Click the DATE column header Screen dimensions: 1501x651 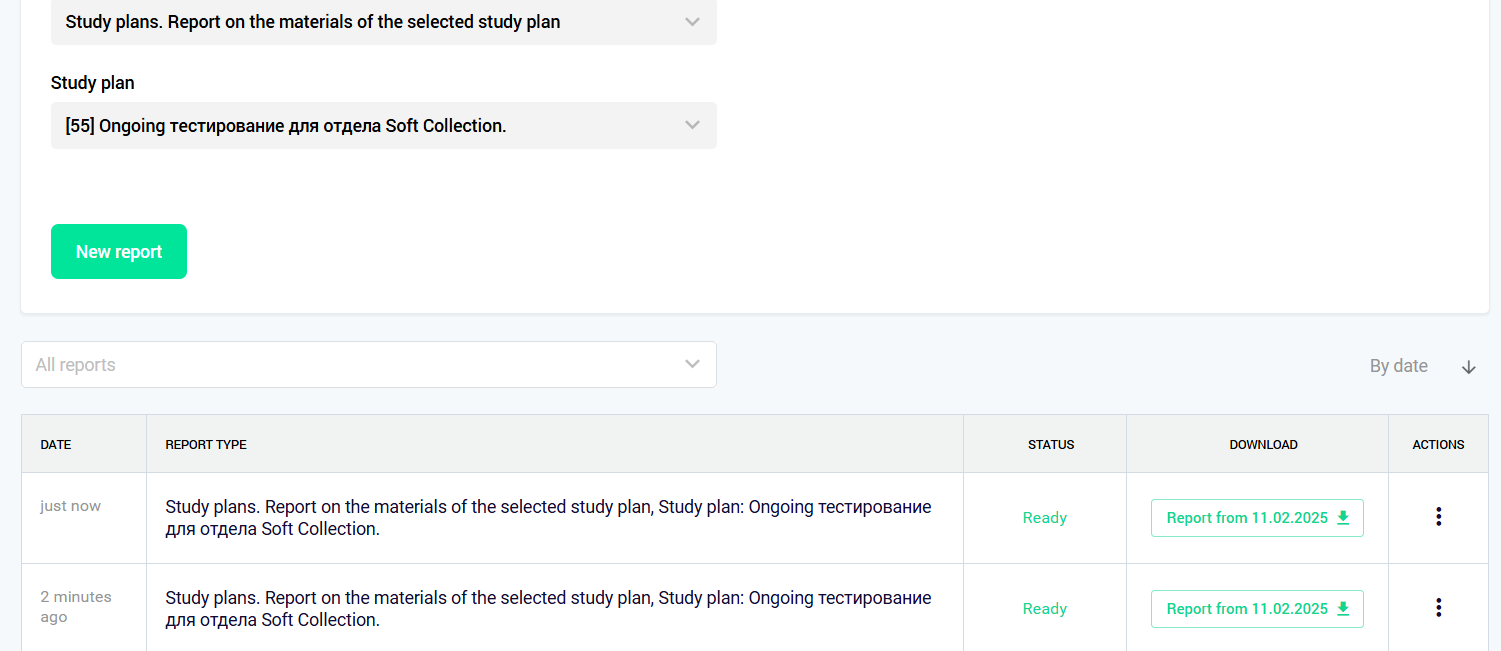(x=56, y=445)
